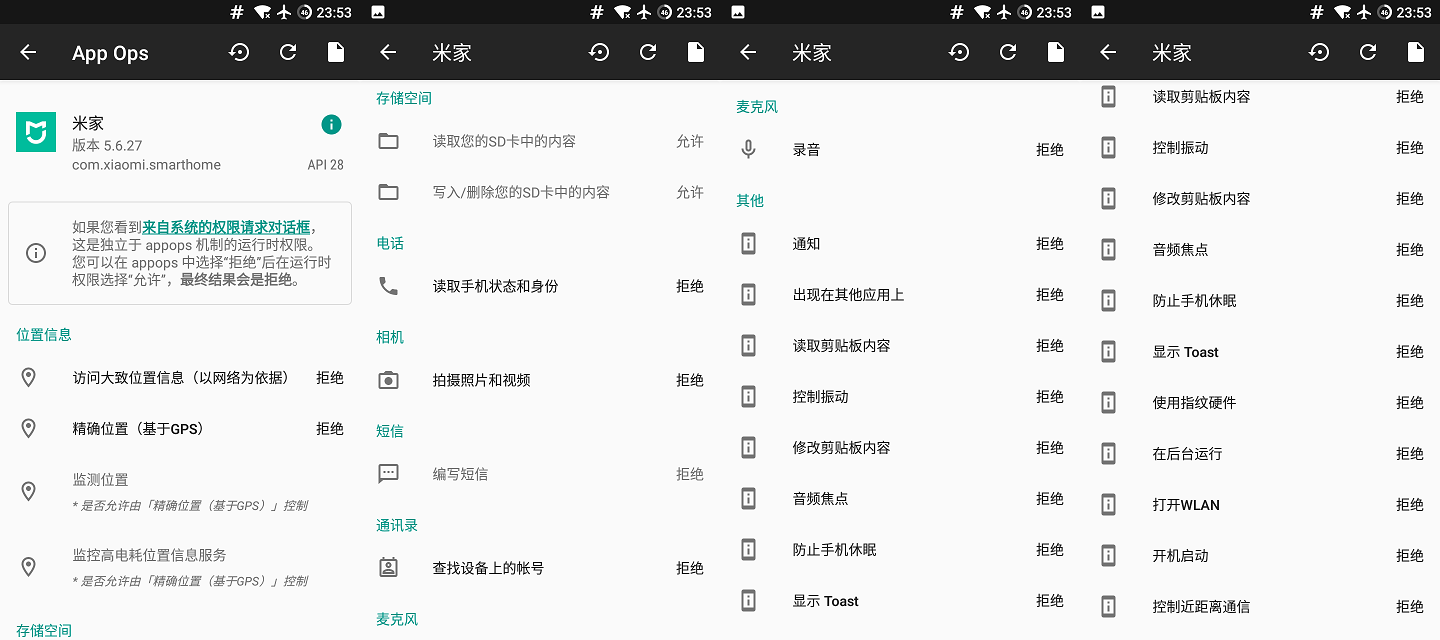Tap the teal 米家 app logo
1440x640 pixels.
[x=36, y=132]
